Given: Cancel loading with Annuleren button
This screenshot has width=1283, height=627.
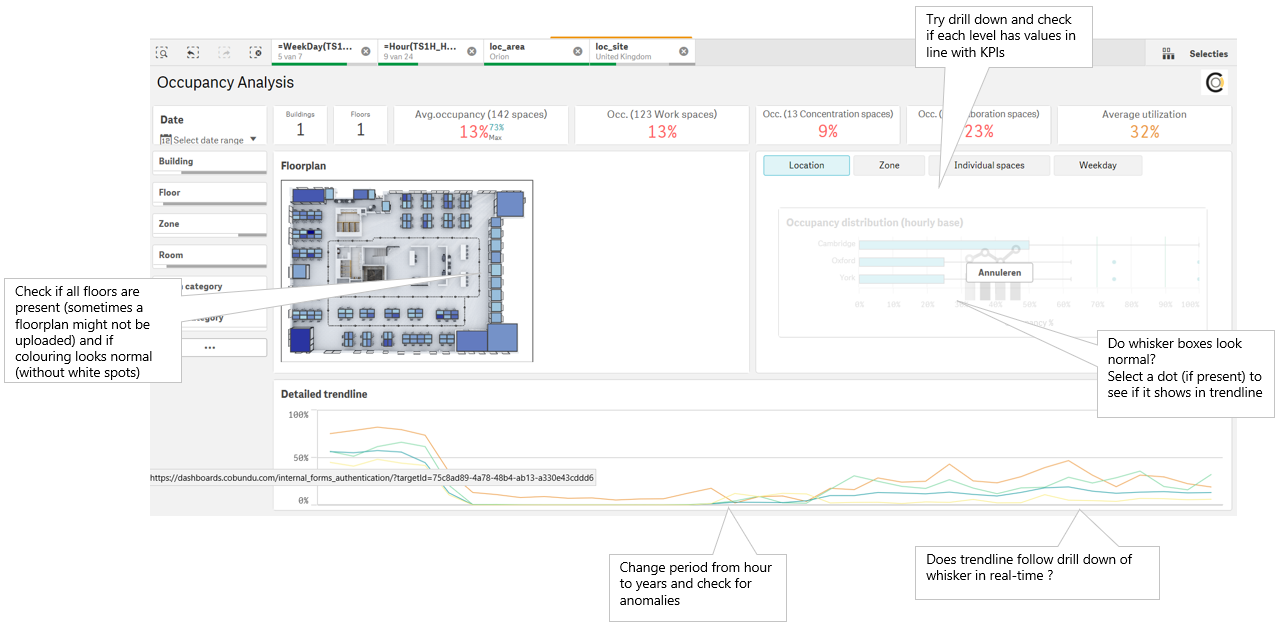Looking at the screenshot, I should pyautogui.click(x=999, y=271).
